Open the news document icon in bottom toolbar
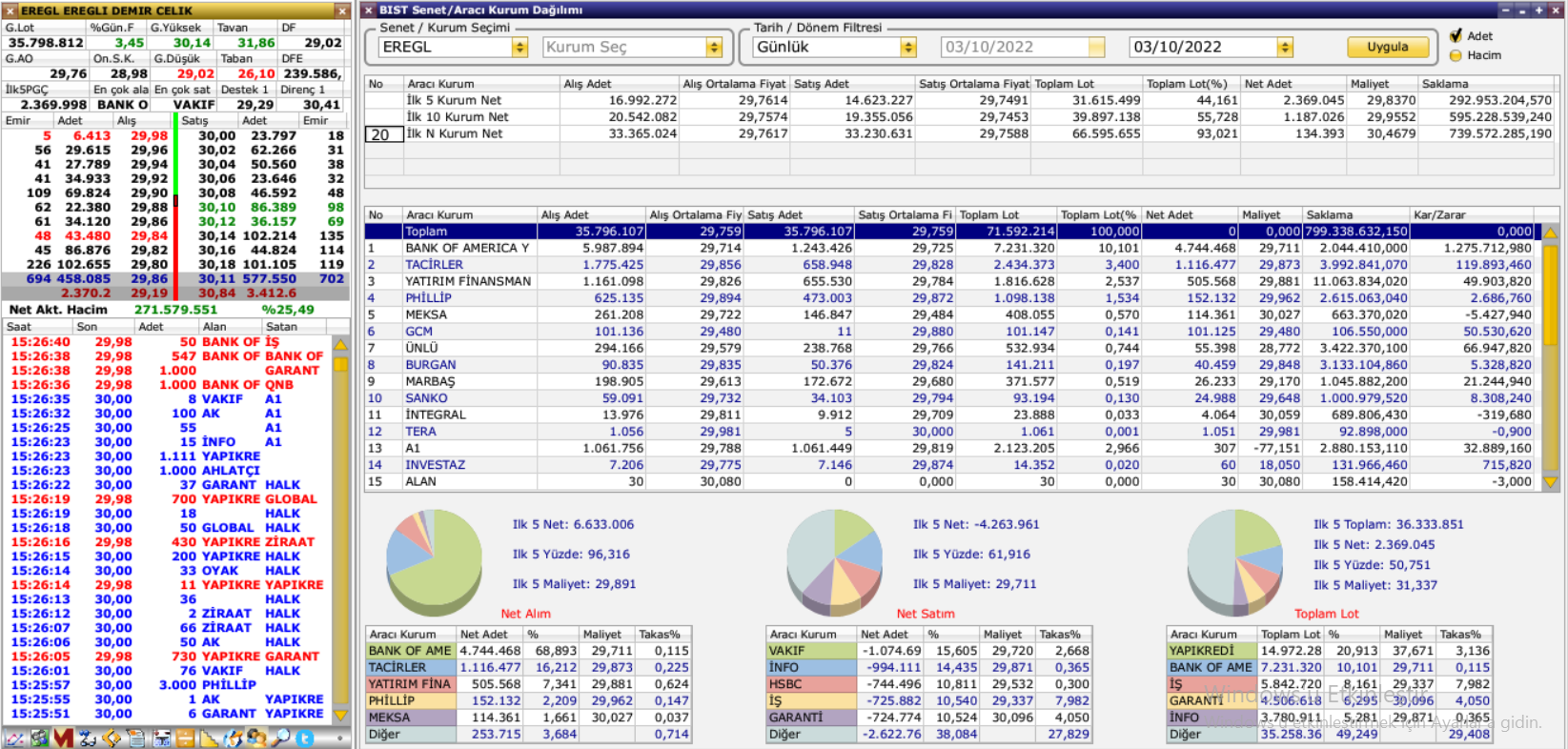Viewport: 1568px width, 749px height. (x=136, y=738)
